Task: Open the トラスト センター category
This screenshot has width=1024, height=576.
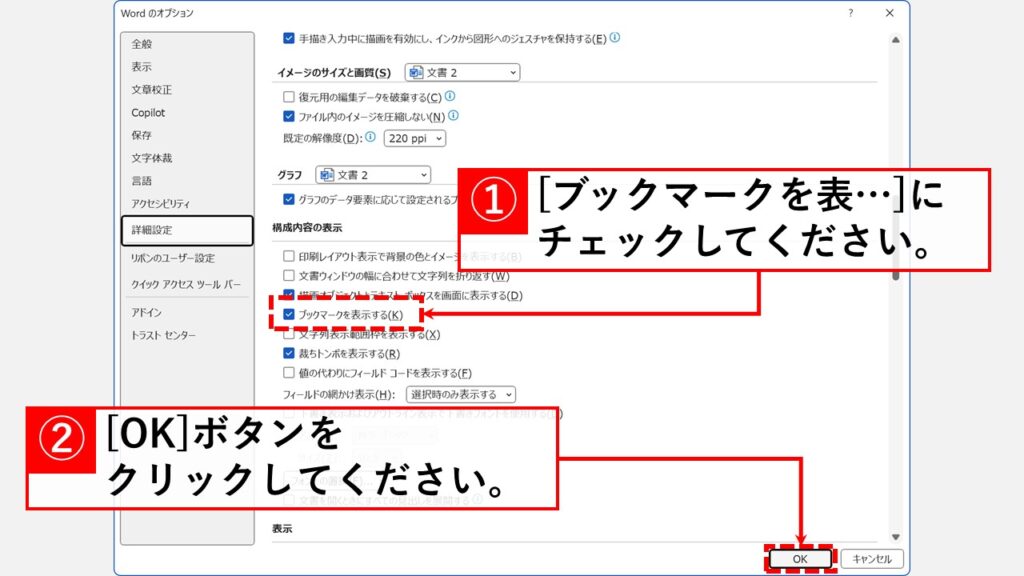Action: click(163, 335)
